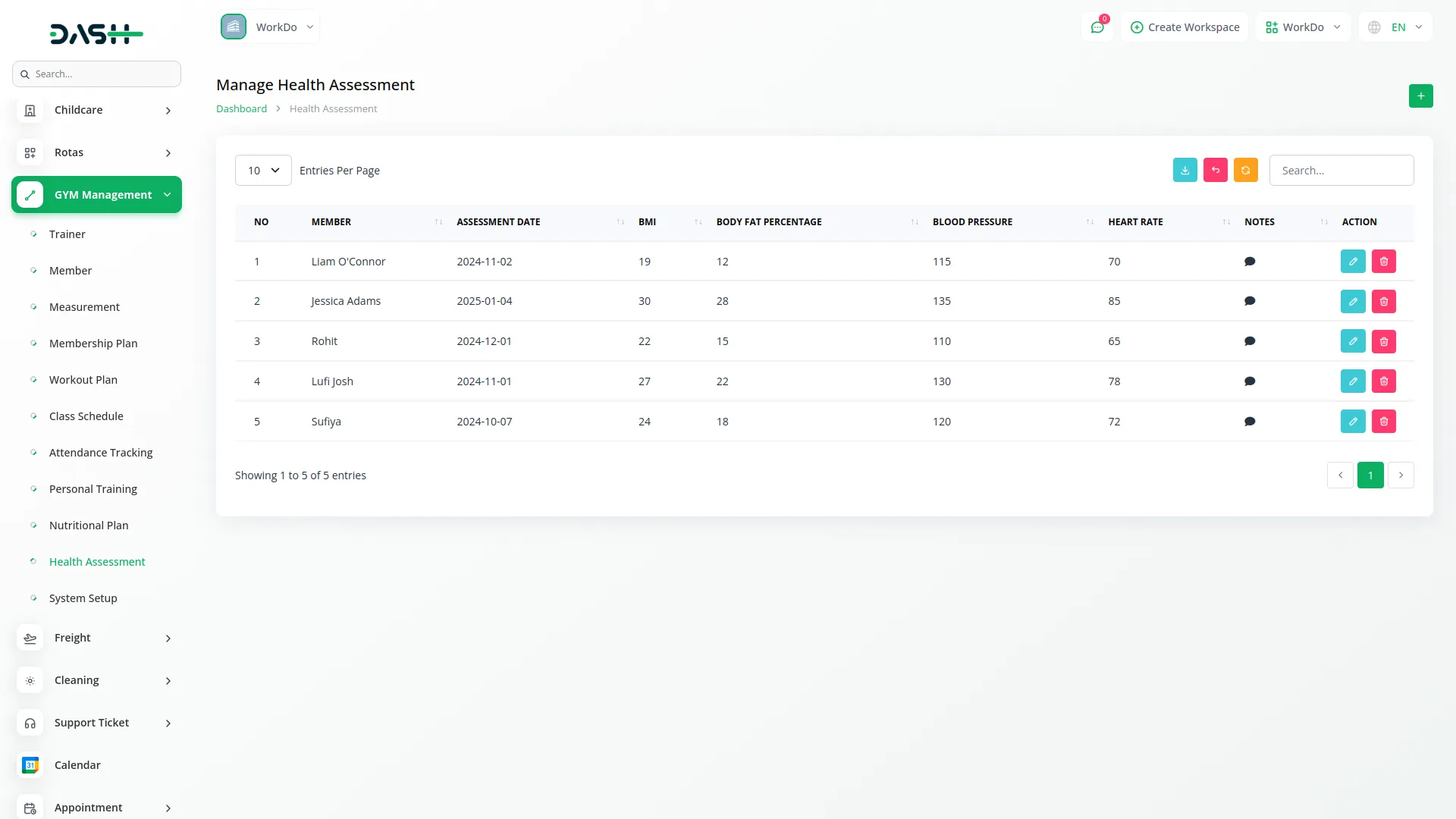
Task: Expand the EN language dropdown
Action: 1396,27
